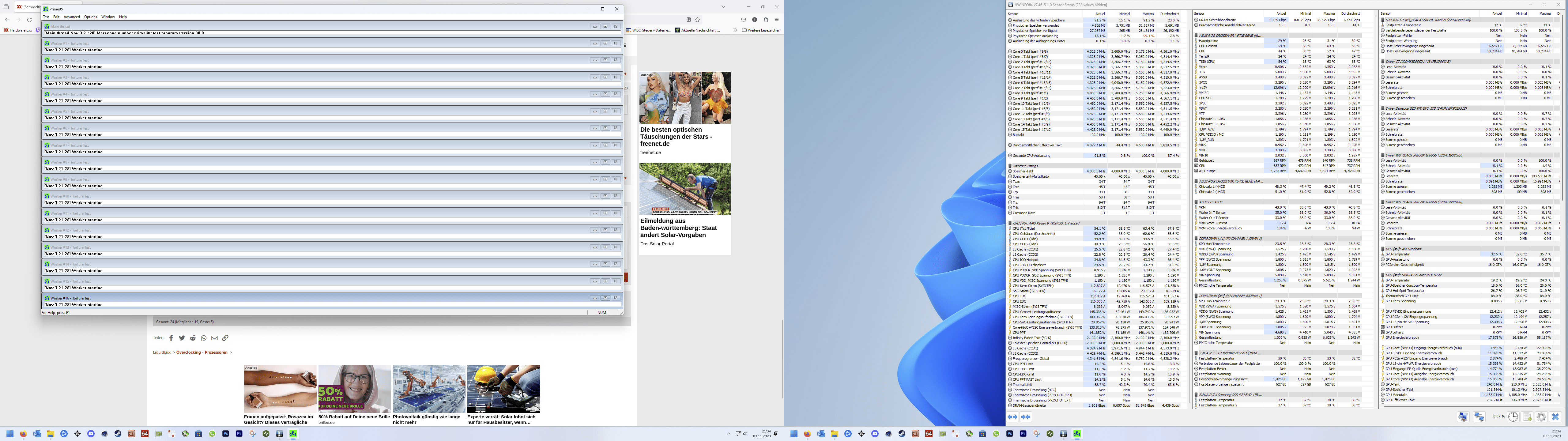Open the Test menu in Prime95
1568x441 pixels.
tap(46, 17)
